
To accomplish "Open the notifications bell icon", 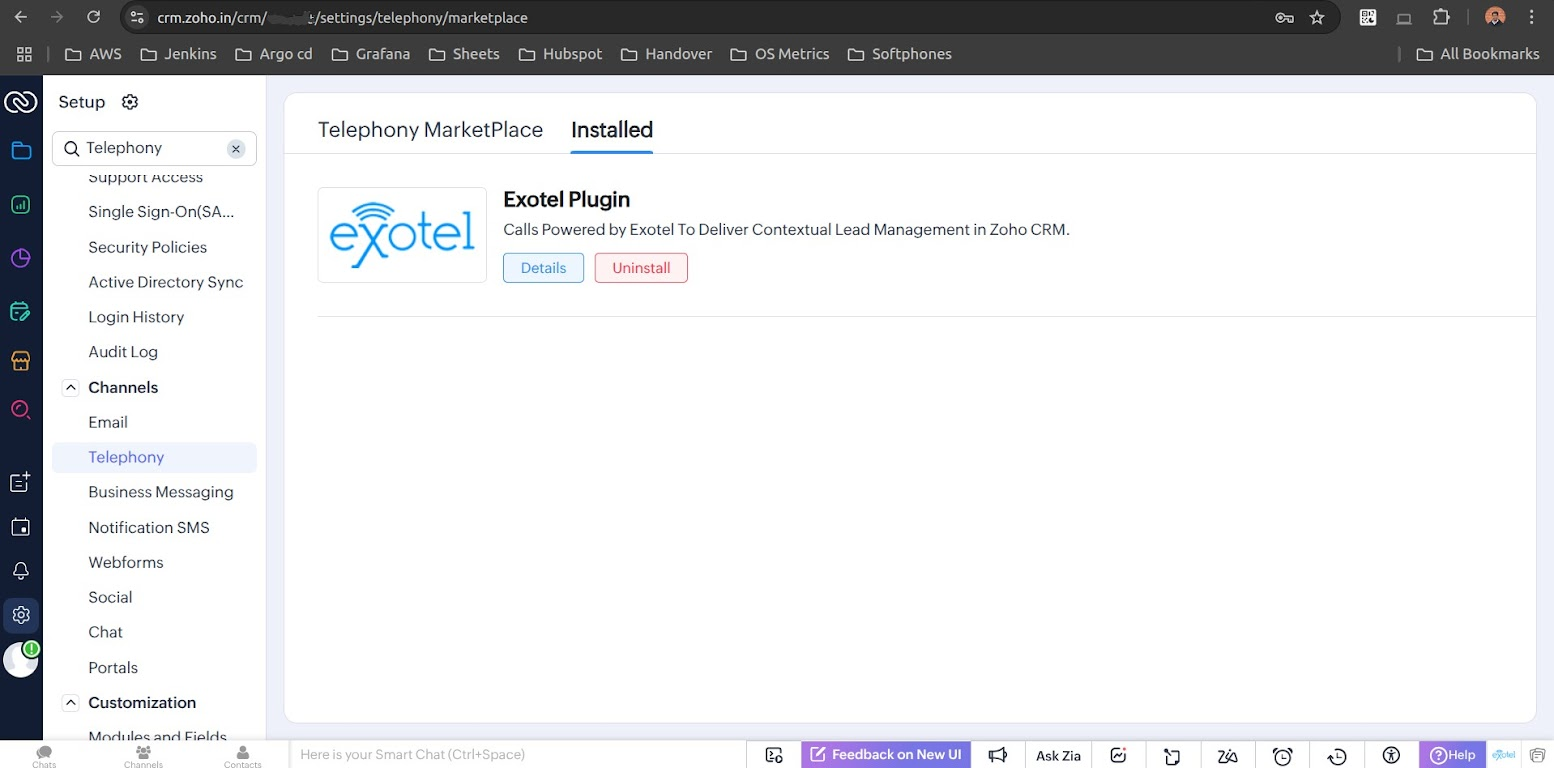I will [21, 571].
